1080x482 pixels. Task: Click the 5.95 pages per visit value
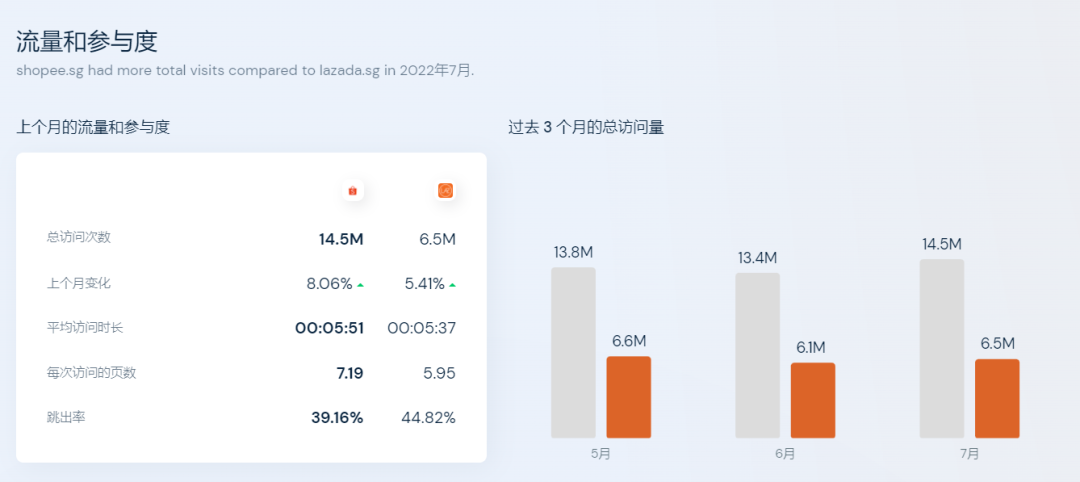[x=439, y=373]
